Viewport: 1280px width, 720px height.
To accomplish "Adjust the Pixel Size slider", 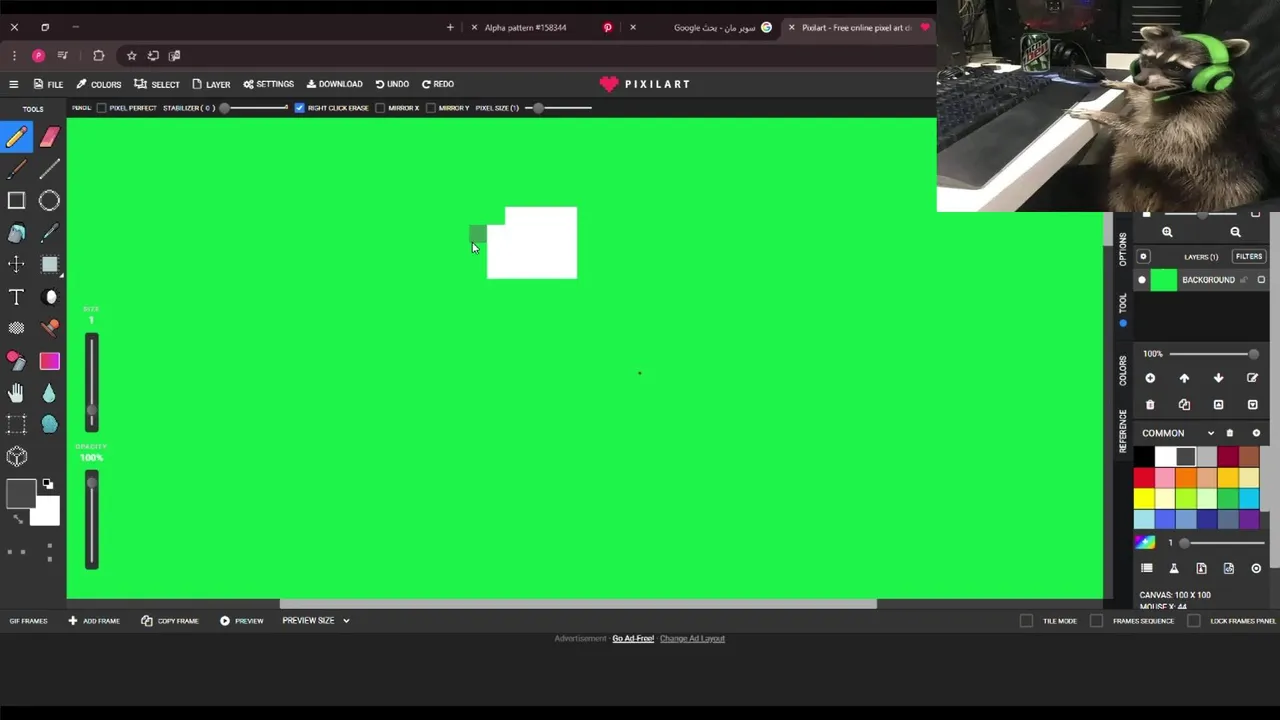I will [x=558, y=108].
